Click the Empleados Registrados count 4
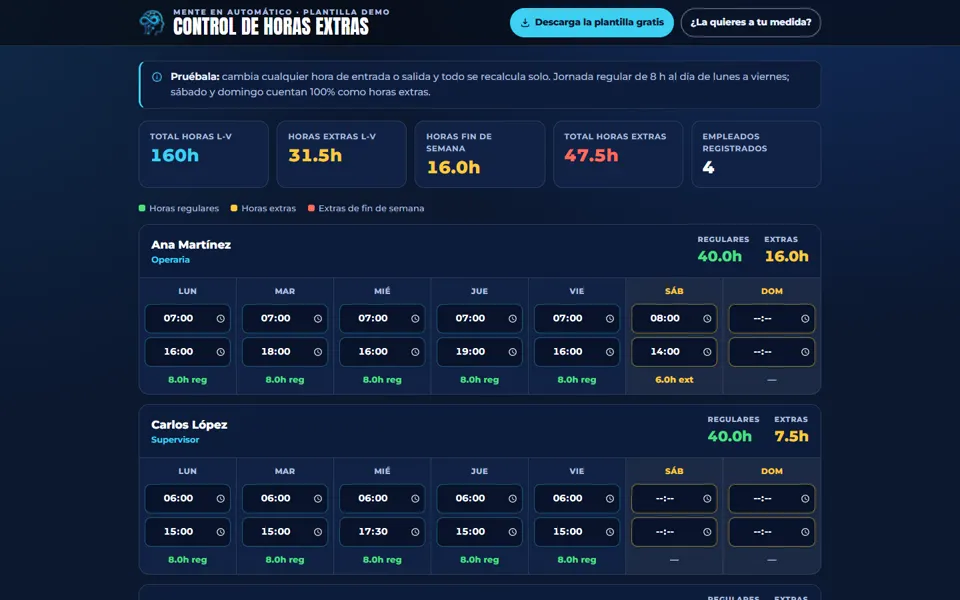960x600 pixels. [708, 167]
